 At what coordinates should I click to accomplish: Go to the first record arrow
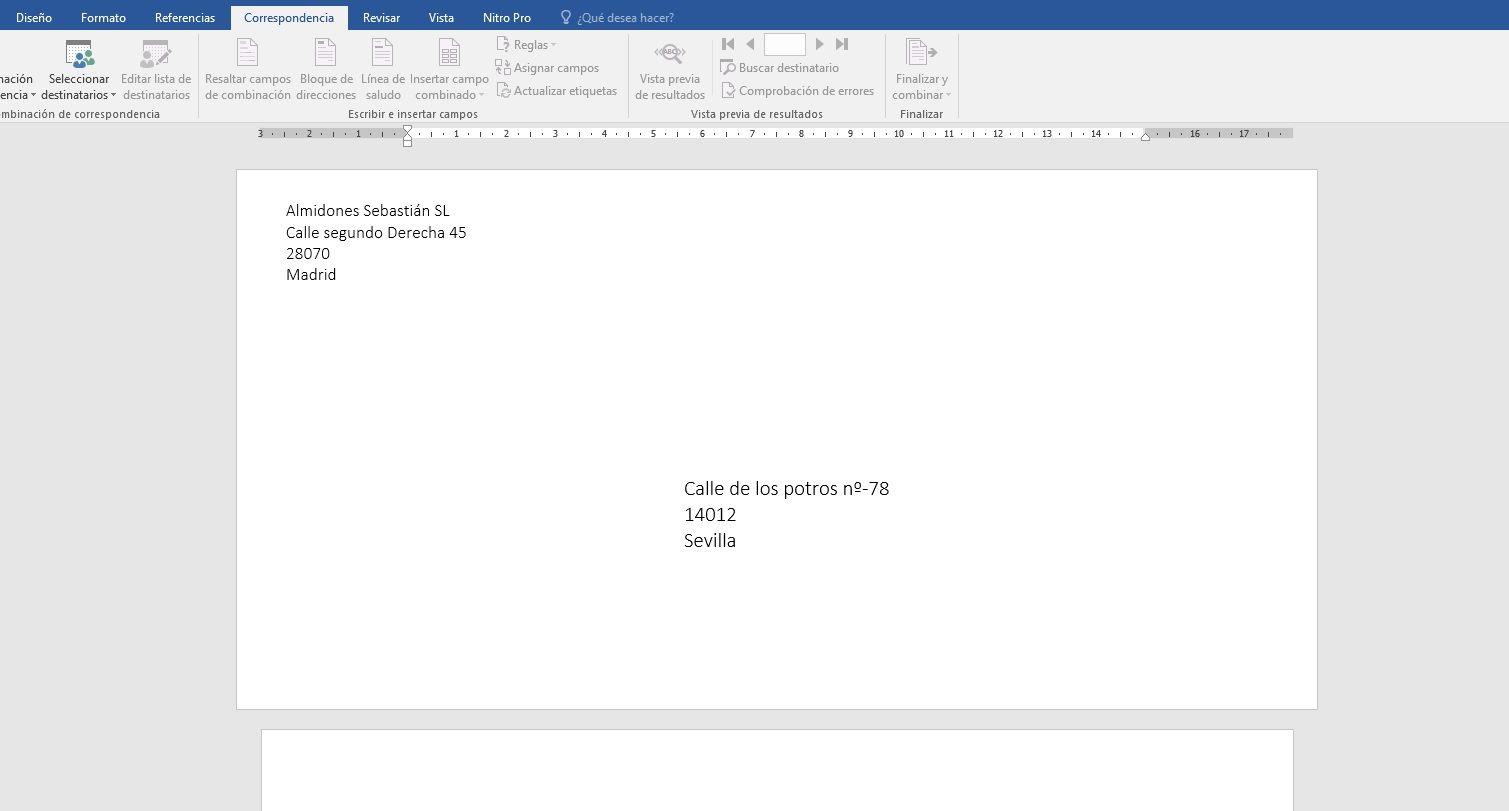click(x=728, y=44)
